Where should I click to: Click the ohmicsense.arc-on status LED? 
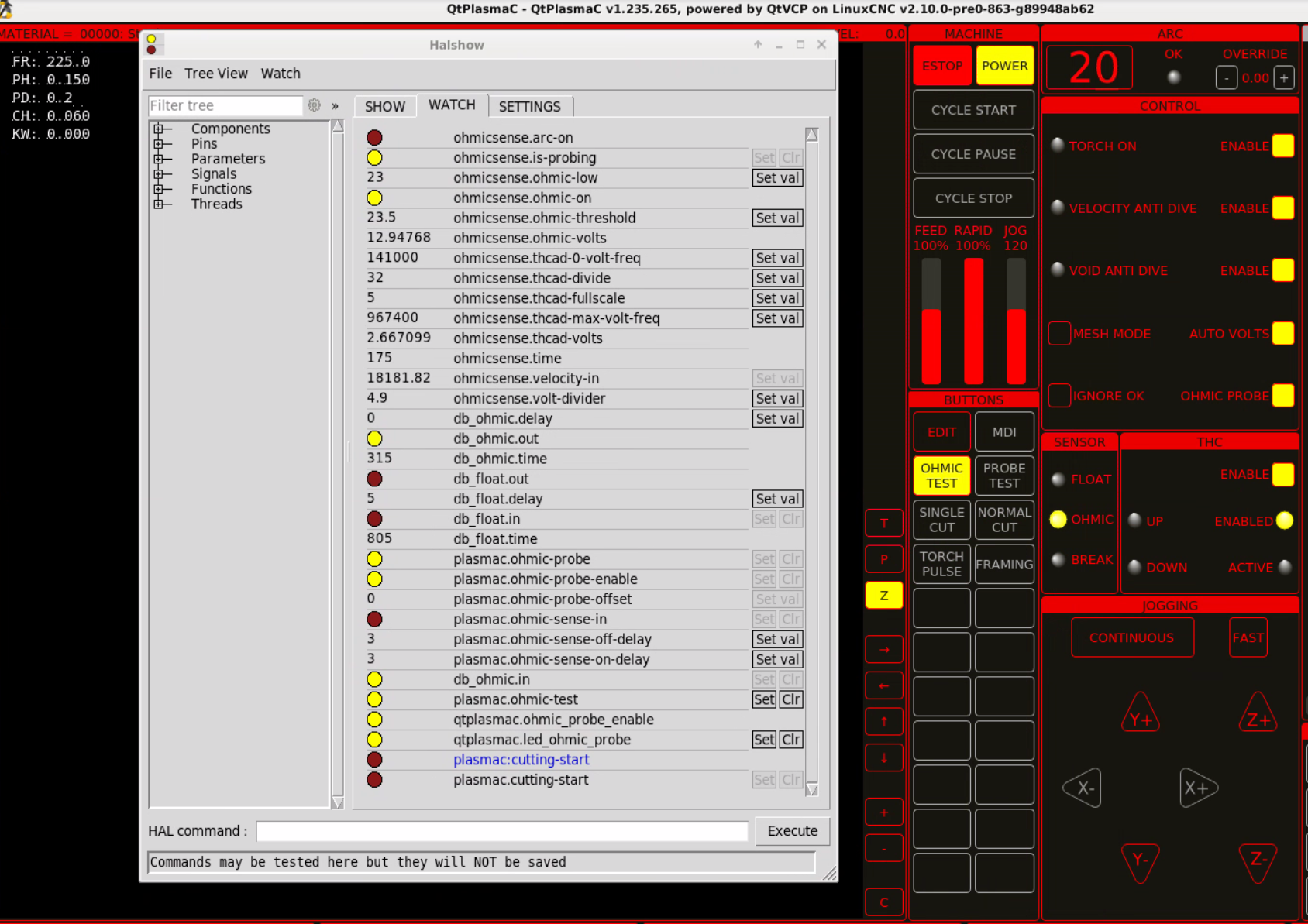[374, 138]
